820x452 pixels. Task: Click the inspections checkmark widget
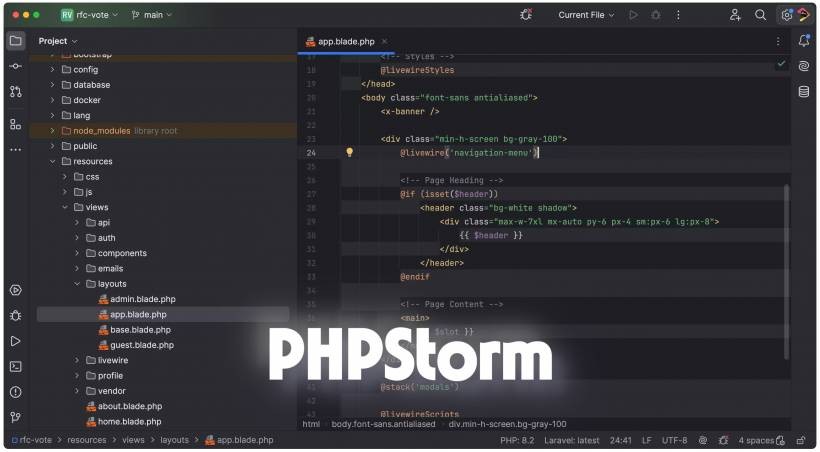(x=781, y=63)
